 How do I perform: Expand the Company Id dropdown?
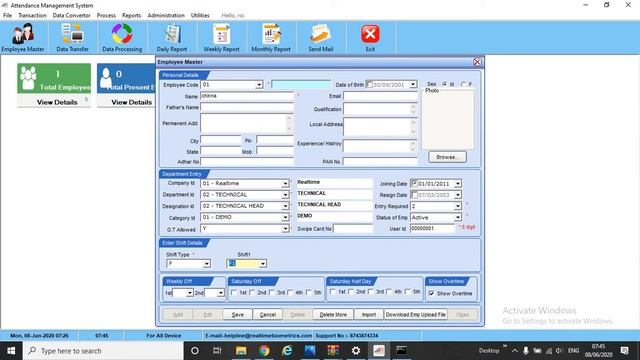285,184
